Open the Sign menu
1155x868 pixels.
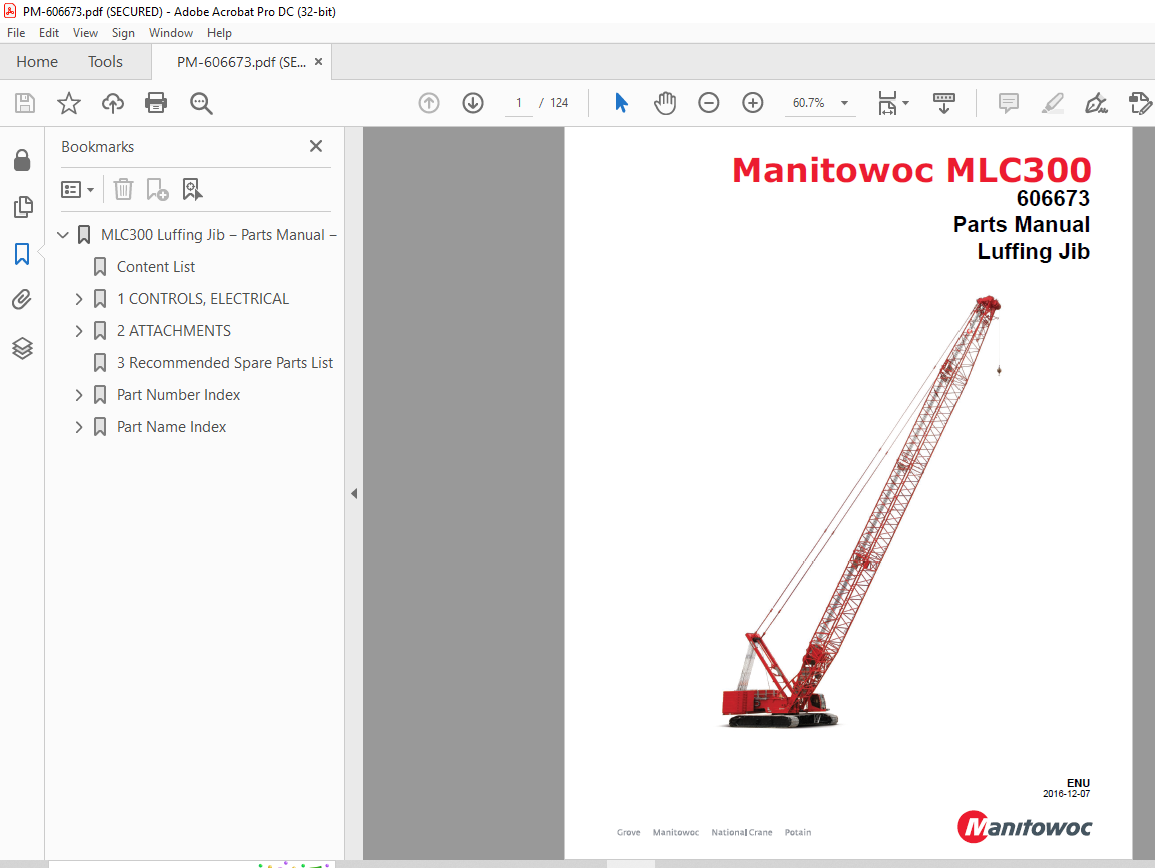point(123,33)
